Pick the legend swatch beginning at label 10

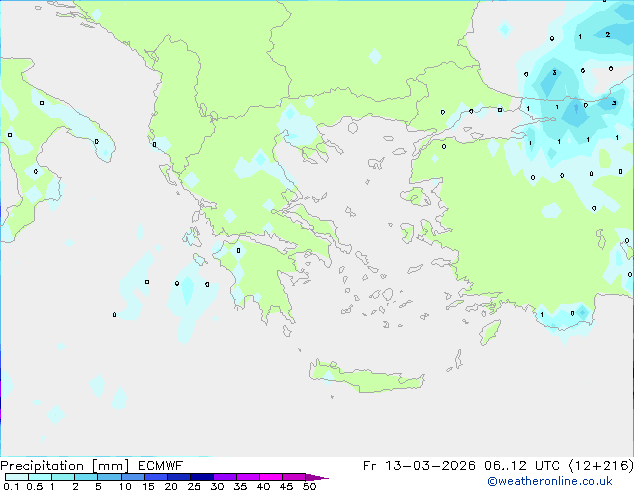tap(132, 477)
